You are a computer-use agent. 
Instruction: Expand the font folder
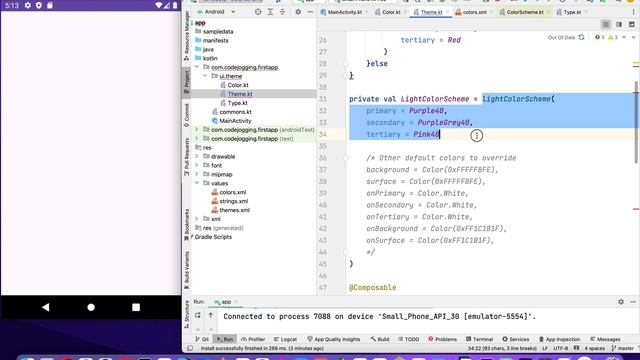[197, 165]
